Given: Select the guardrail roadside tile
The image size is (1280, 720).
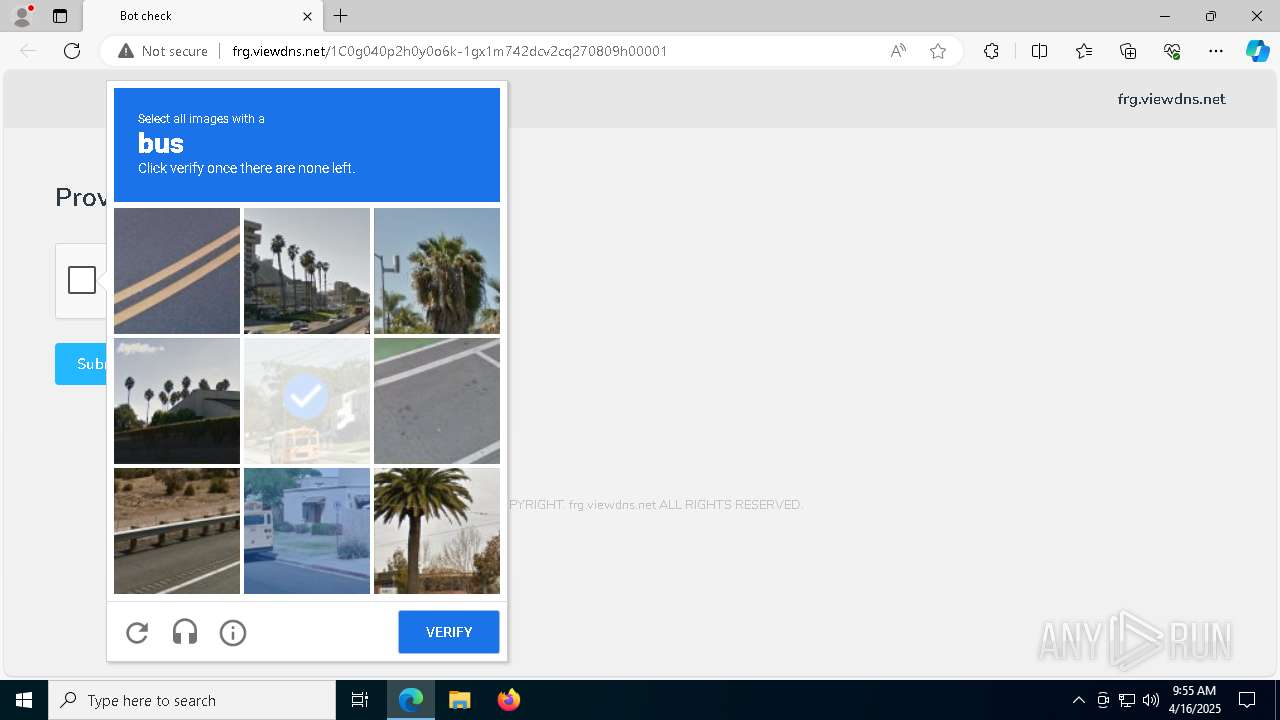Looking at the screenshot, I should [x=177, y=531].
